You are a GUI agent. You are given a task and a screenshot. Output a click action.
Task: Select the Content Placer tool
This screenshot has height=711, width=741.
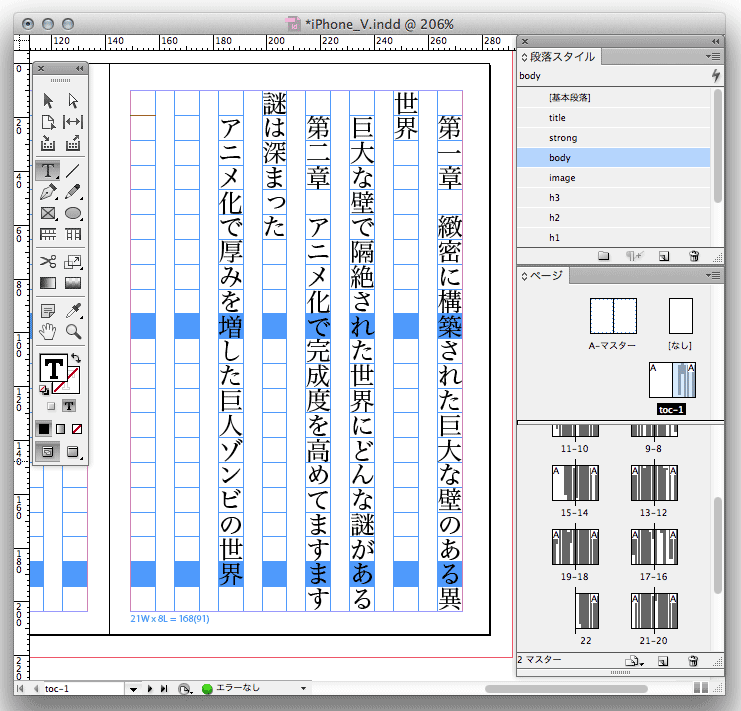pyautogui.click(x=73, y=143)
